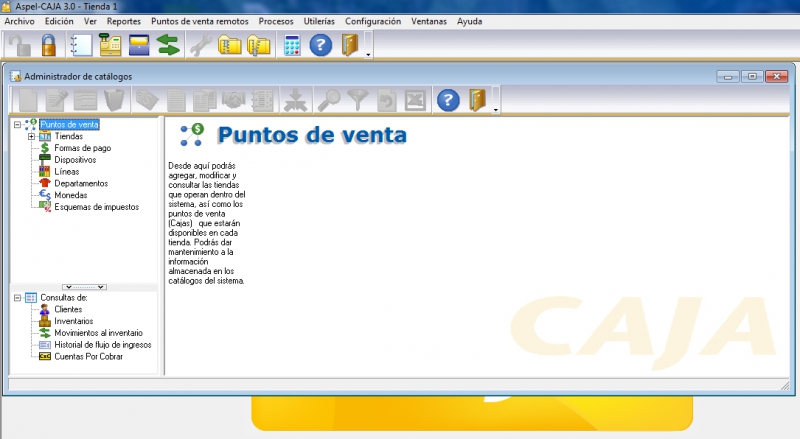Click the Excel export icon
800x439 pixels.
(x=415, y=100)
